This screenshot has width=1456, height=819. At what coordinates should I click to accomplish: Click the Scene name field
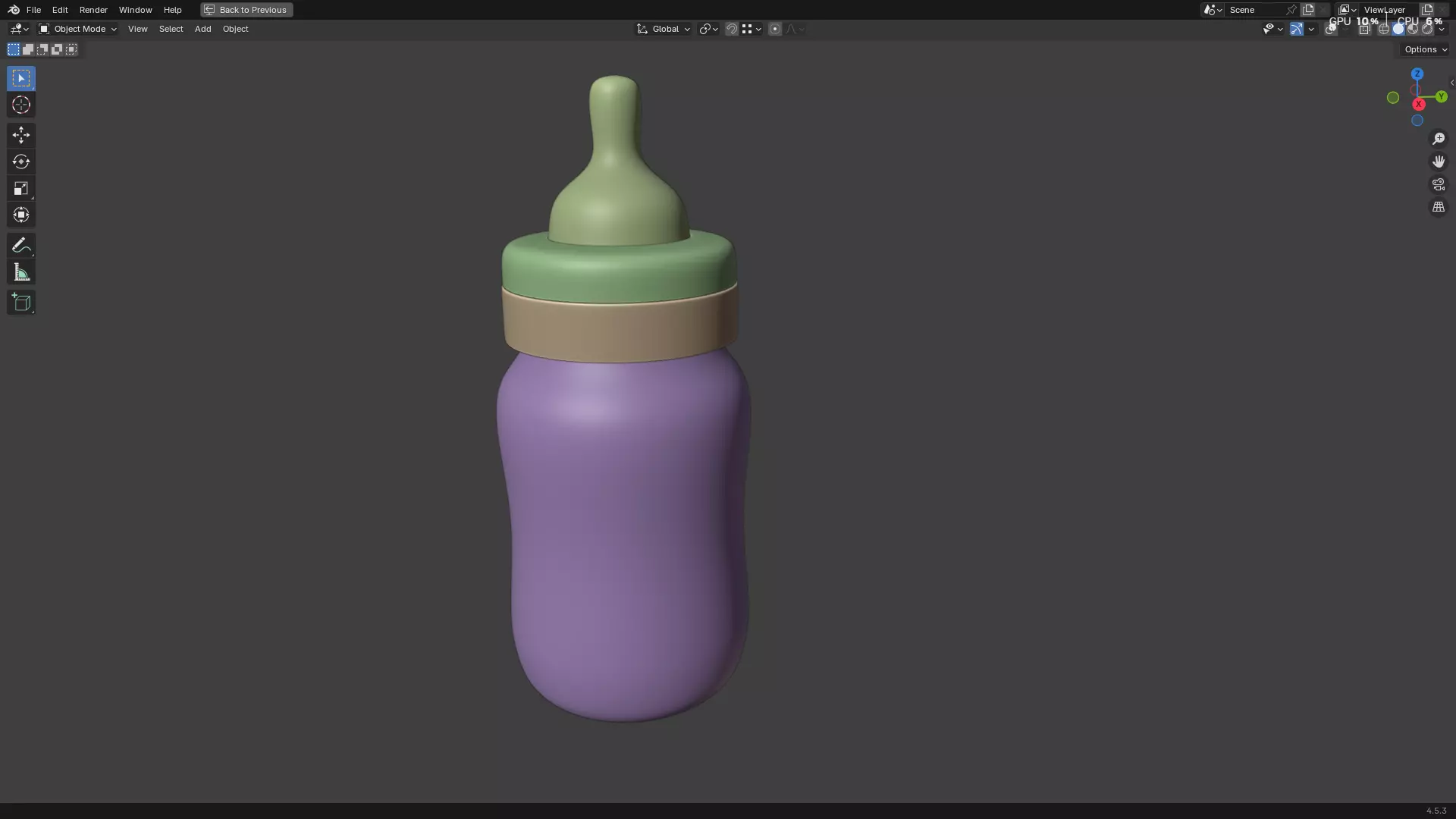click(1255, 10)
